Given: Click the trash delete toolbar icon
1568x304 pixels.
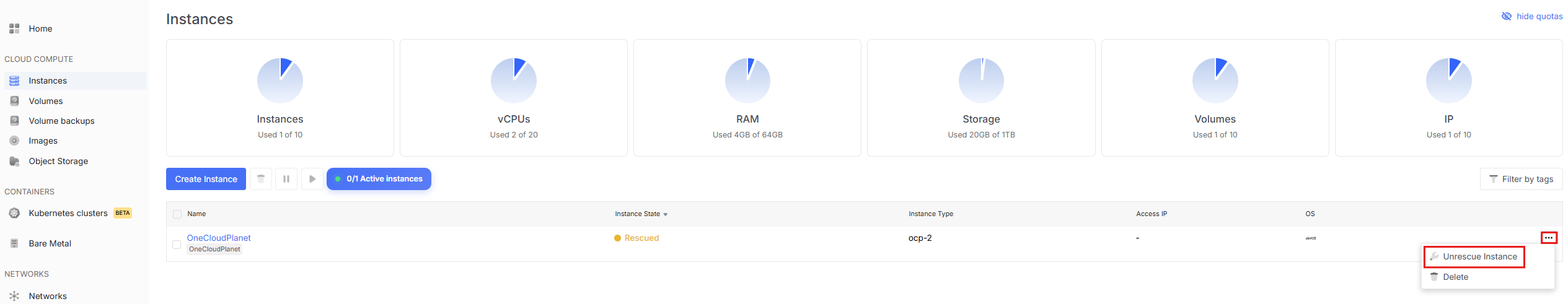Looking at the screenshot, I should point(261,179).
